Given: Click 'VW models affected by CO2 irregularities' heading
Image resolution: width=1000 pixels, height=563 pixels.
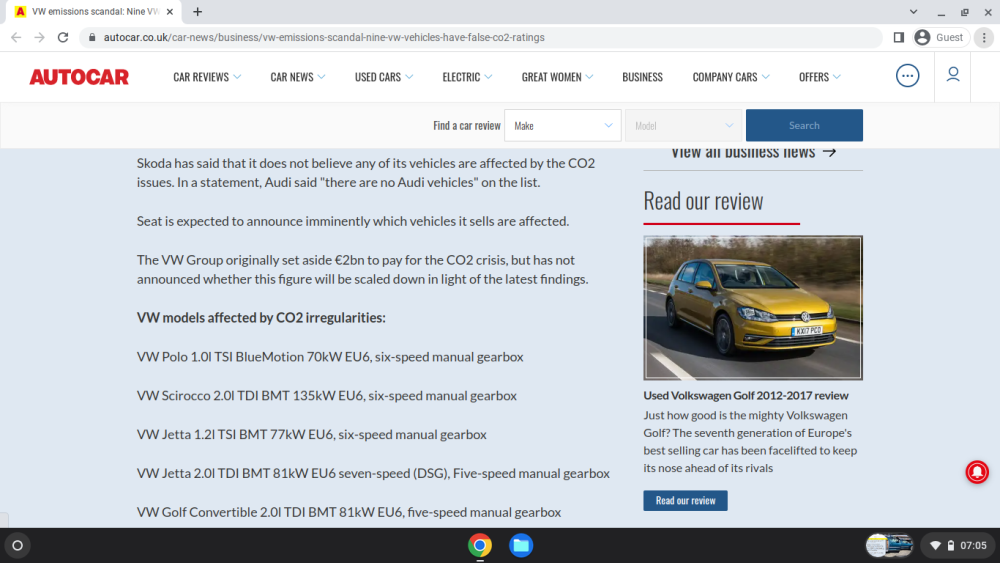Looking at the screenshot, I should pyautogui.click(x=261, y=318).
